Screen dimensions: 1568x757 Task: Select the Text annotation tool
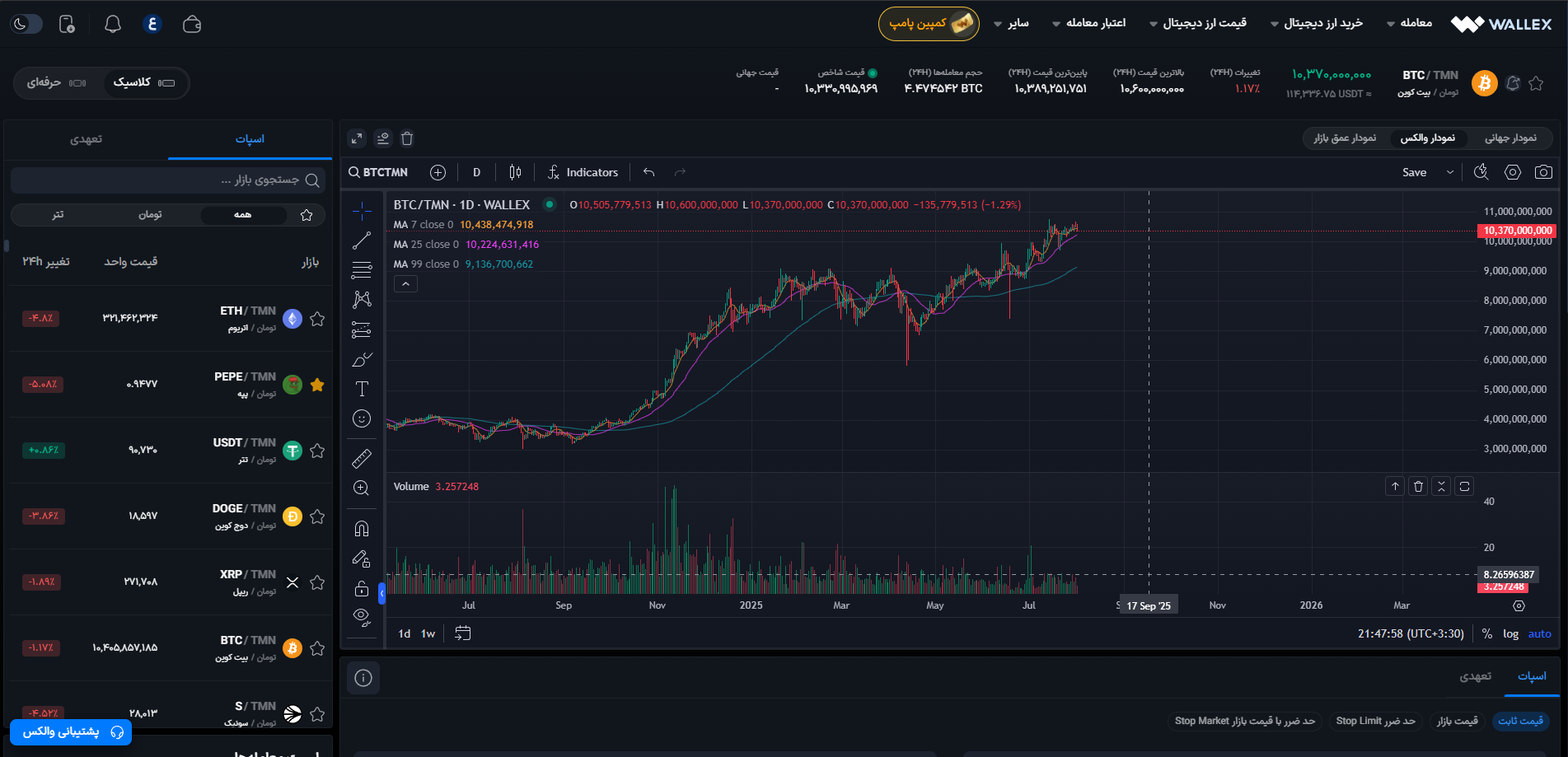point(362,389)
